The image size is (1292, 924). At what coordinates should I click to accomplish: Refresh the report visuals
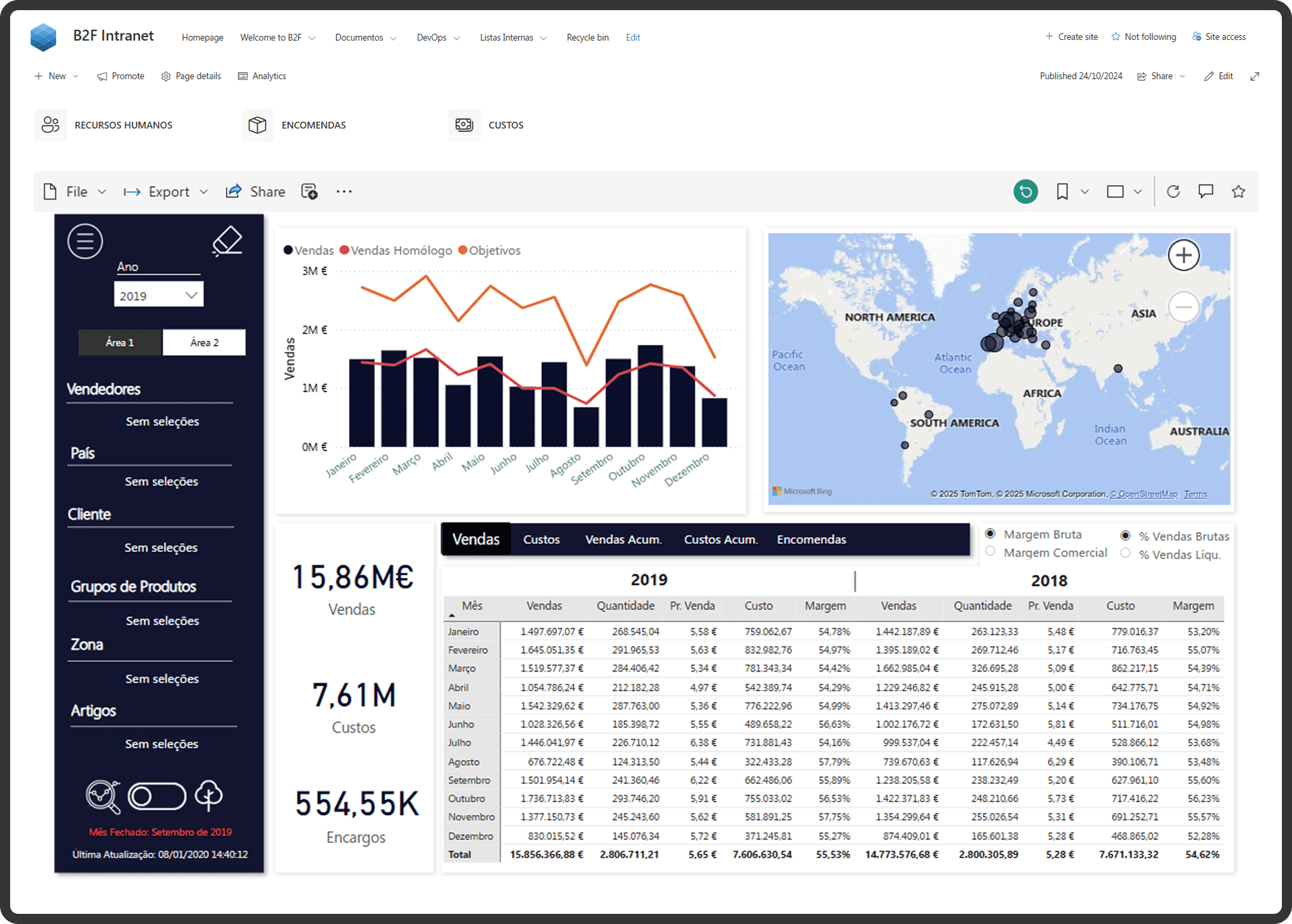(1173, 191)
